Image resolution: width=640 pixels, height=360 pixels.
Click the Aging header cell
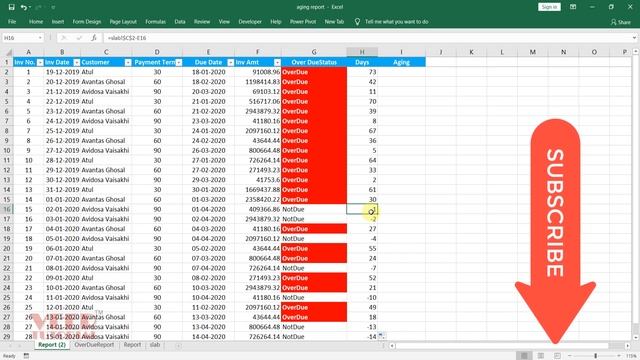[x=401, y=62]
